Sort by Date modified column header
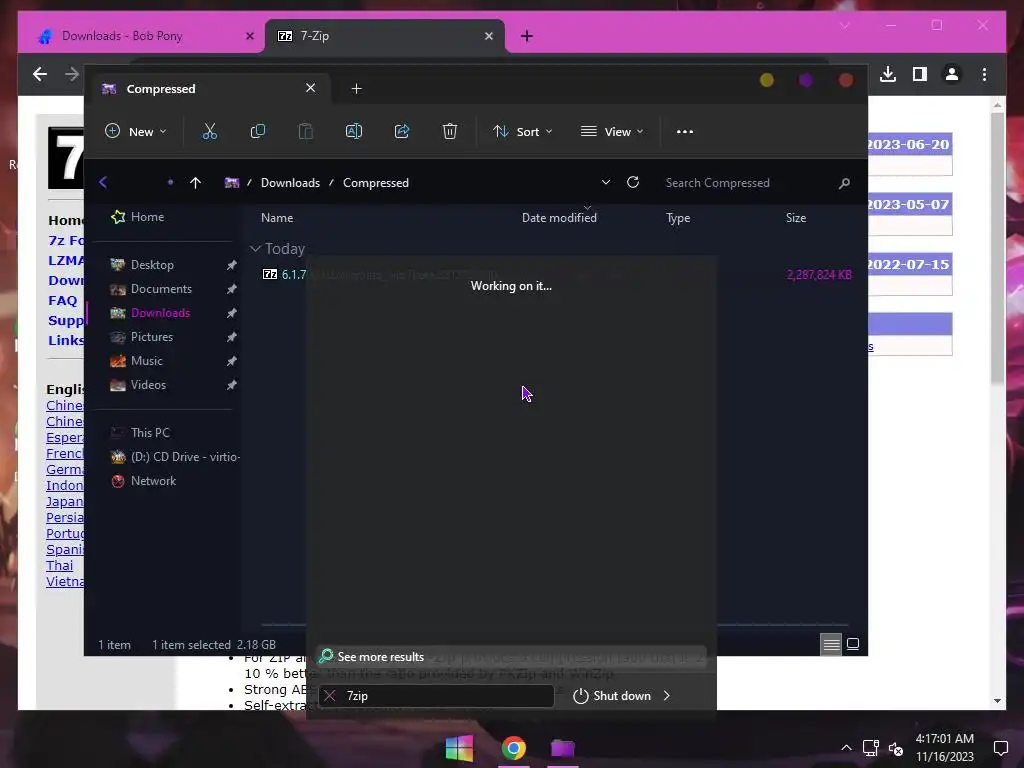Image resolution: width=1024 pixels, height=768 pixels. (559, 217)
